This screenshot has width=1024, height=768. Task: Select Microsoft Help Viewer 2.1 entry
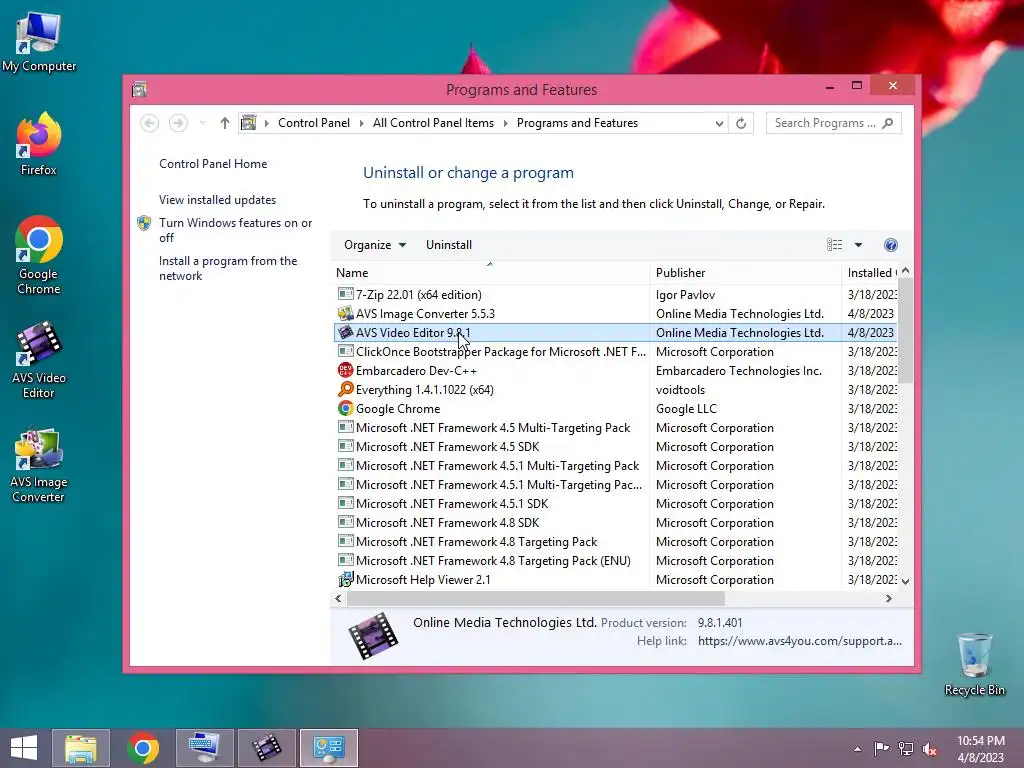point(615,579)
